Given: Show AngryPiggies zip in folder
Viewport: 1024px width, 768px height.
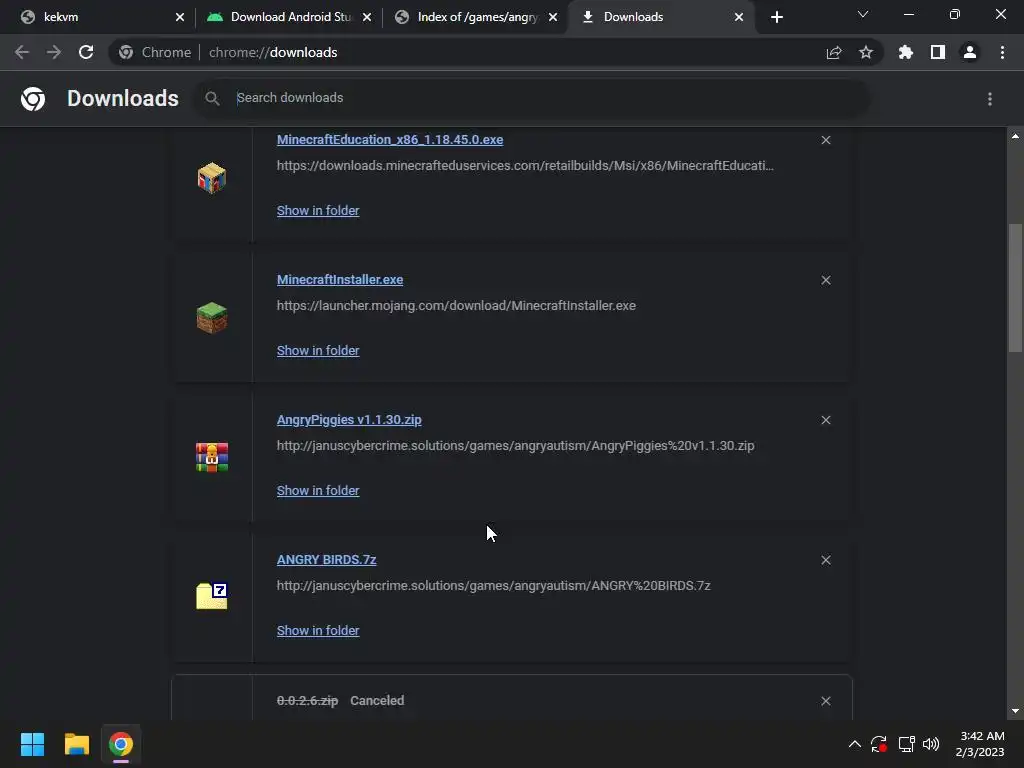Looking at the screenshot, I should (318, 490).
